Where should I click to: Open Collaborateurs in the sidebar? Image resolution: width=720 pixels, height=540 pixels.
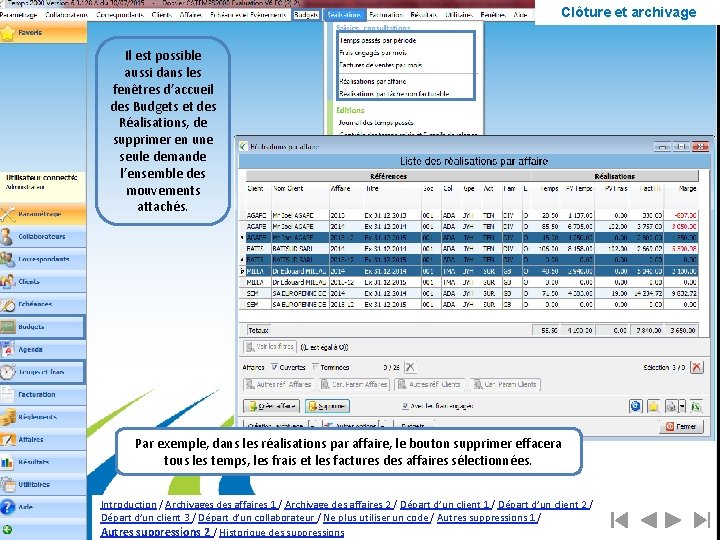click(x=43, y=236)
